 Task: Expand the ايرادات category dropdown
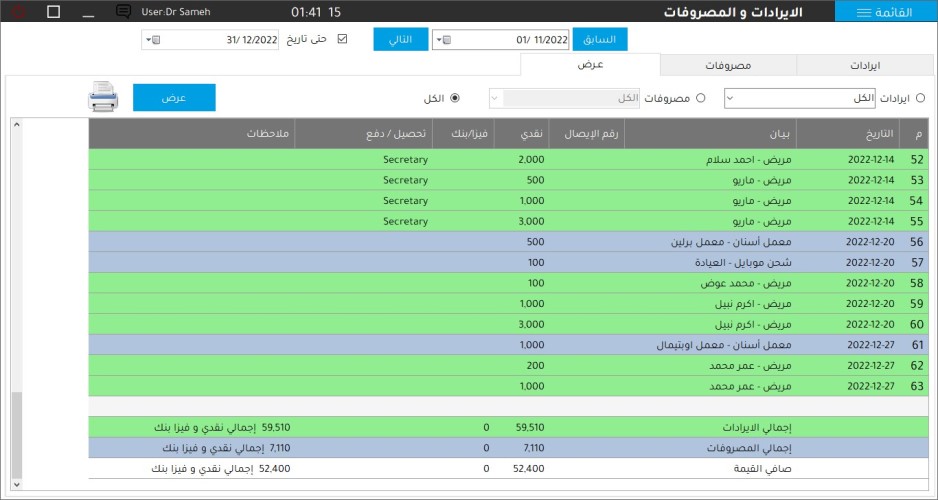point(729,98)
